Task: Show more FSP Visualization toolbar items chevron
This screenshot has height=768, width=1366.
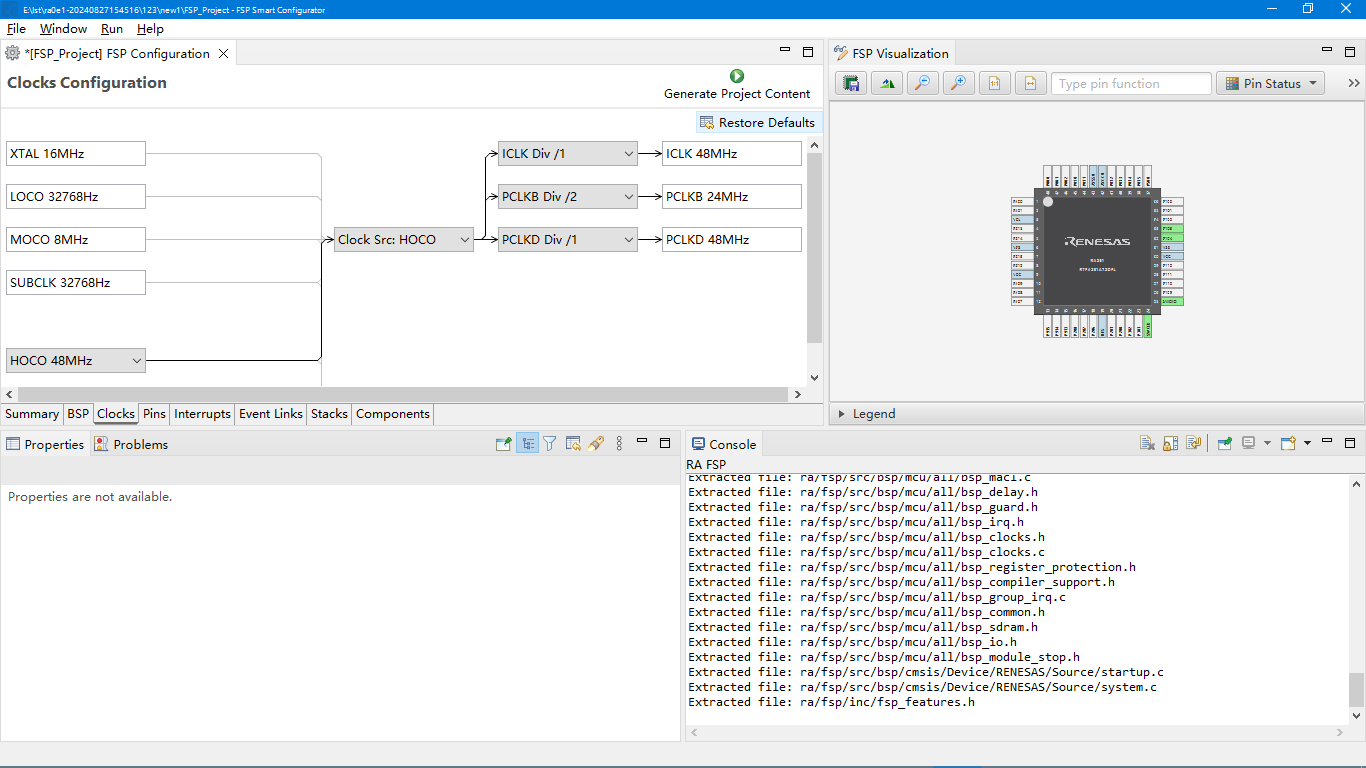Action: 1354,84
